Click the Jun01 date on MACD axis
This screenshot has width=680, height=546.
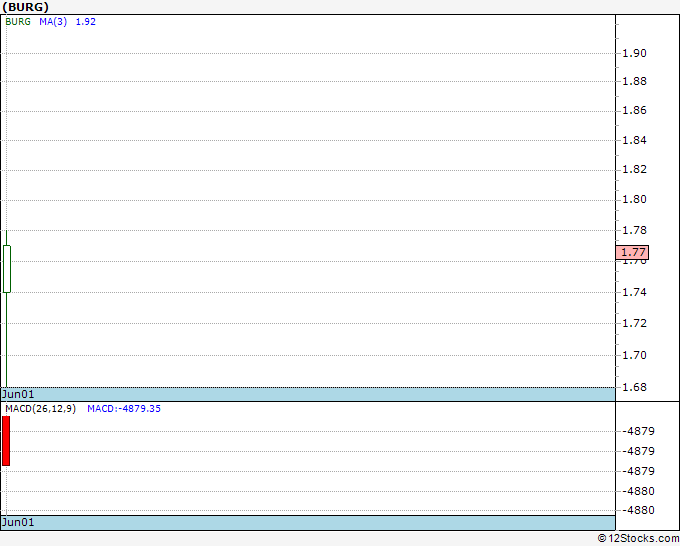tap(18, 522)
